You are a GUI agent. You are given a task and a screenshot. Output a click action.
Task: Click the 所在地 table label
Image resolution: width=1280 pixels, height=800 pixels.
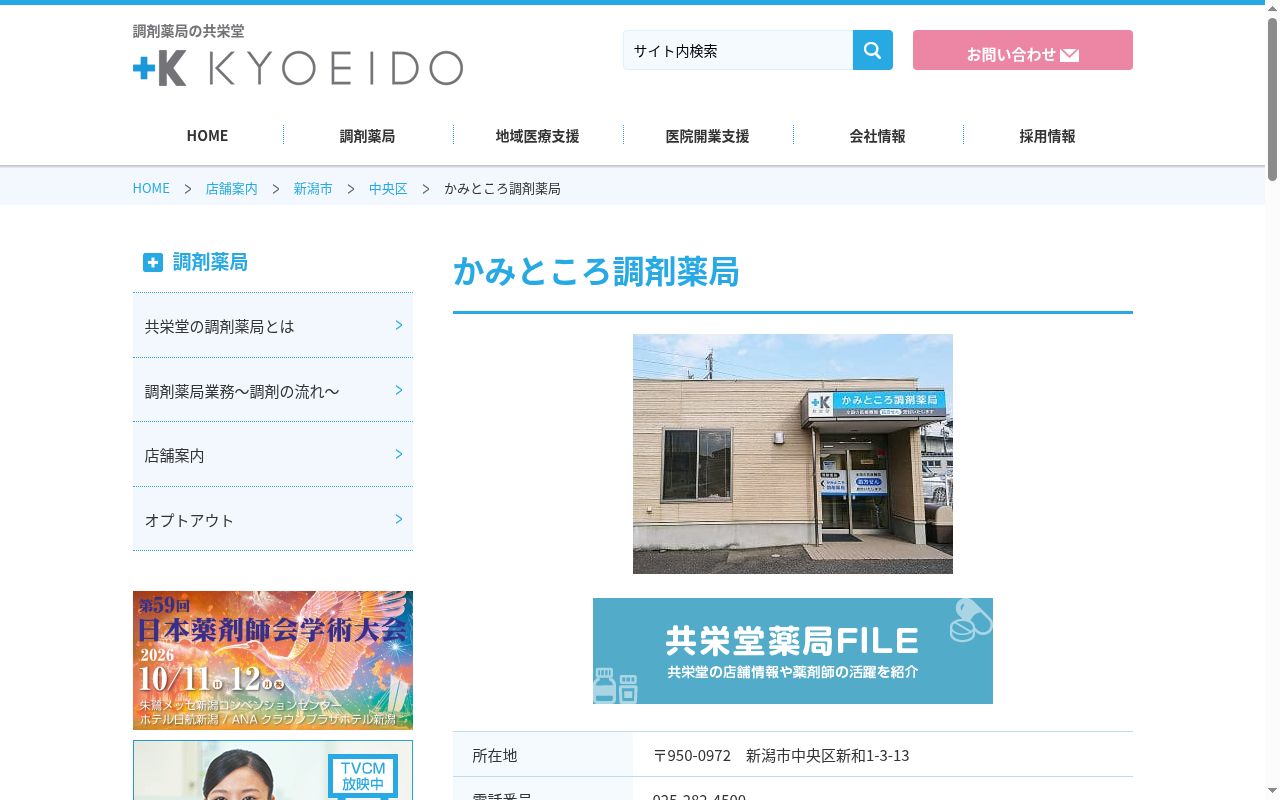[x=495, y=755]
